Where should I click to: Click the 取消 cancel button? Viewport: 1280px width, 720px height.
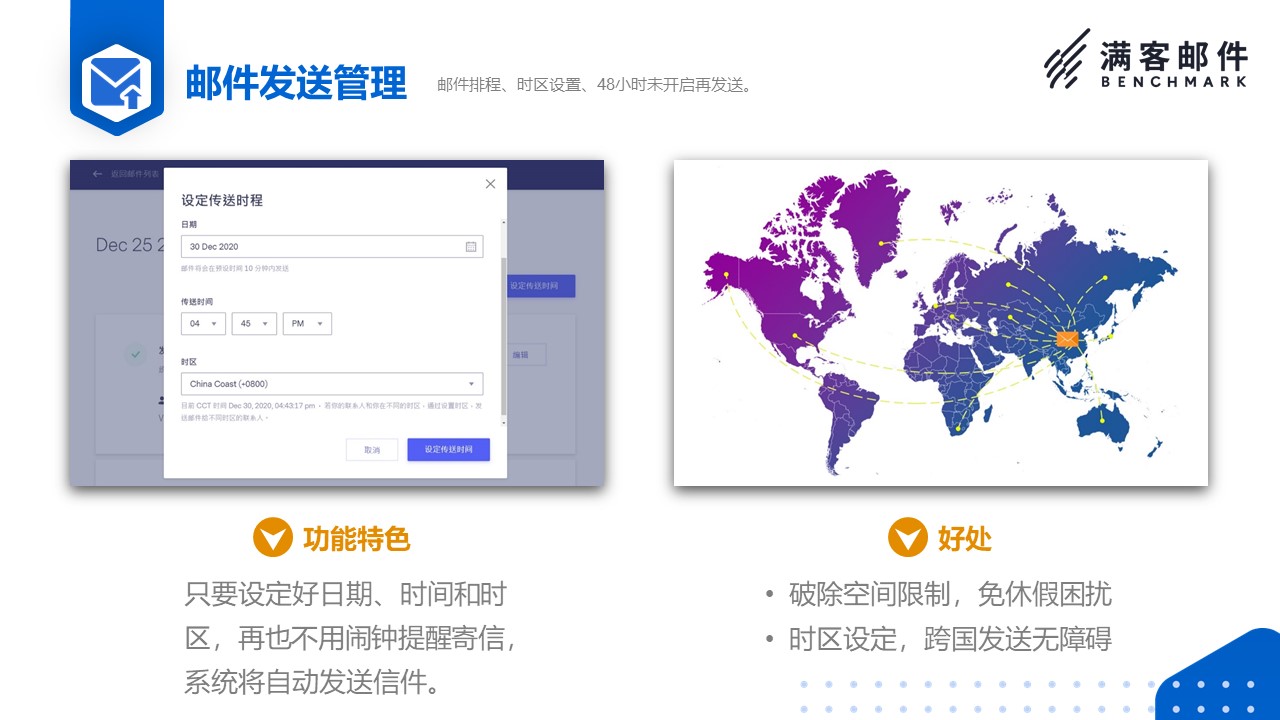point(372,450)
